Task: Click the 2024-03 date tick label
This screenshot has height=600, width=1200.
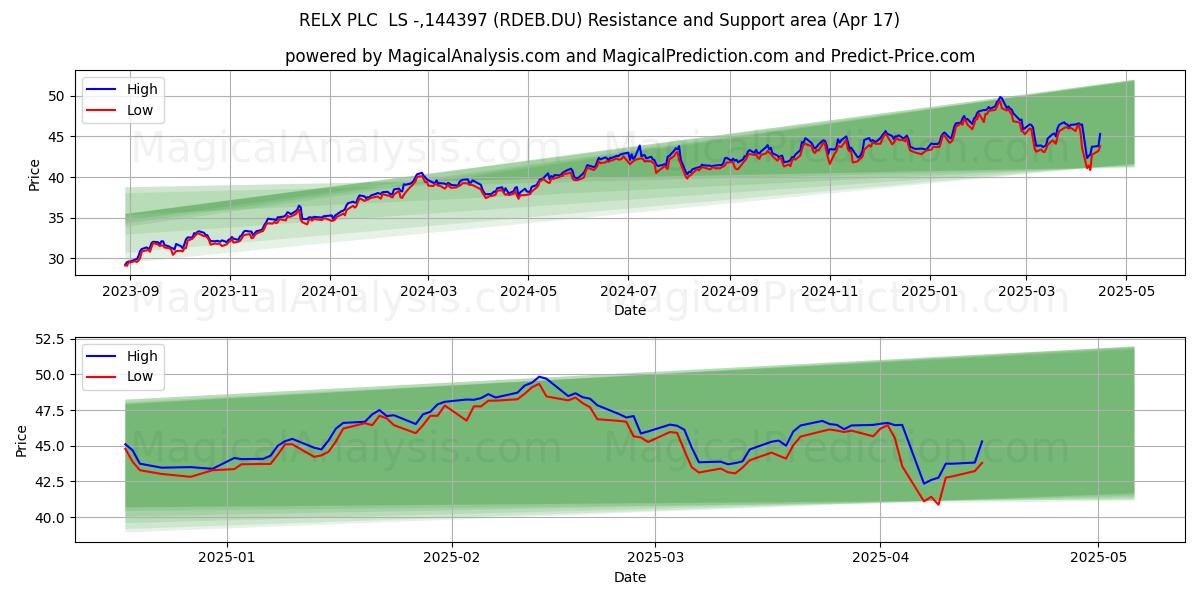Action: [428, 291]
